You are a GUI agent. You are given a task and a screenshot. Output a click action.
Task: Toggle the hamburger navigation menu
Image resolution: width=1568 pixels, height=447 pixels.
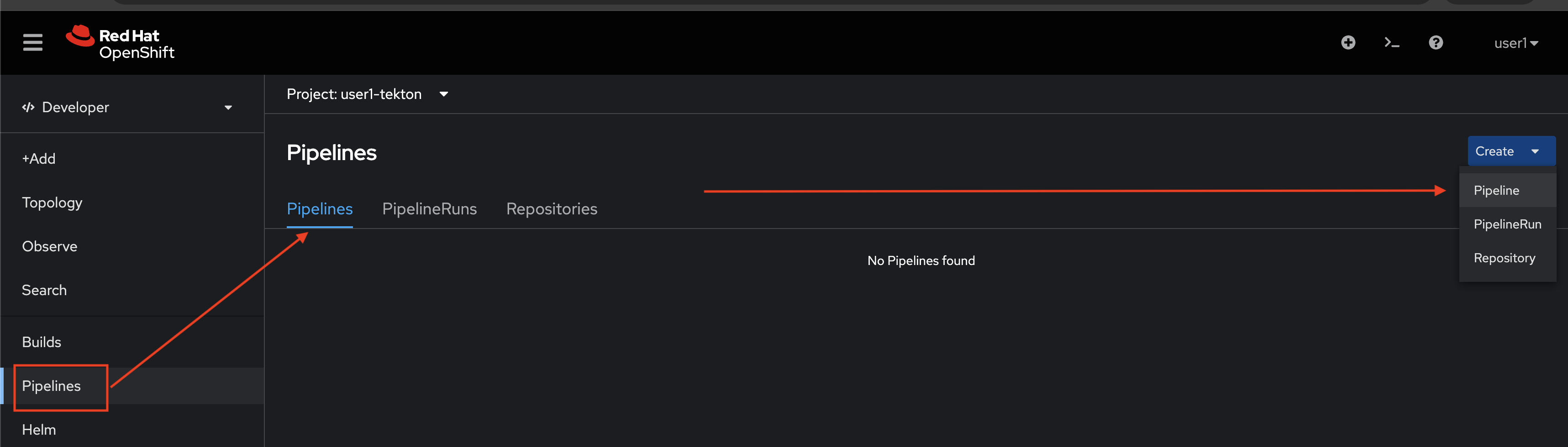click(32, 42)
